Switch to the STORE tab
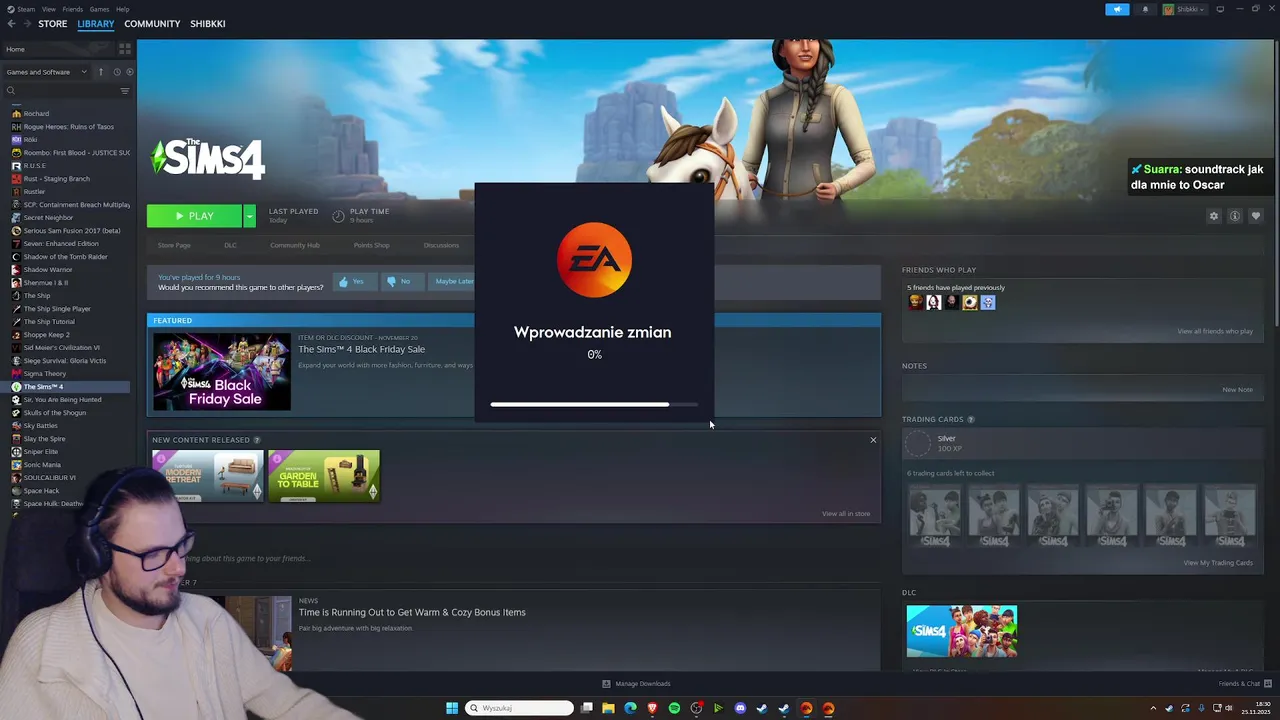The image size is (1280, 720). 53,23
